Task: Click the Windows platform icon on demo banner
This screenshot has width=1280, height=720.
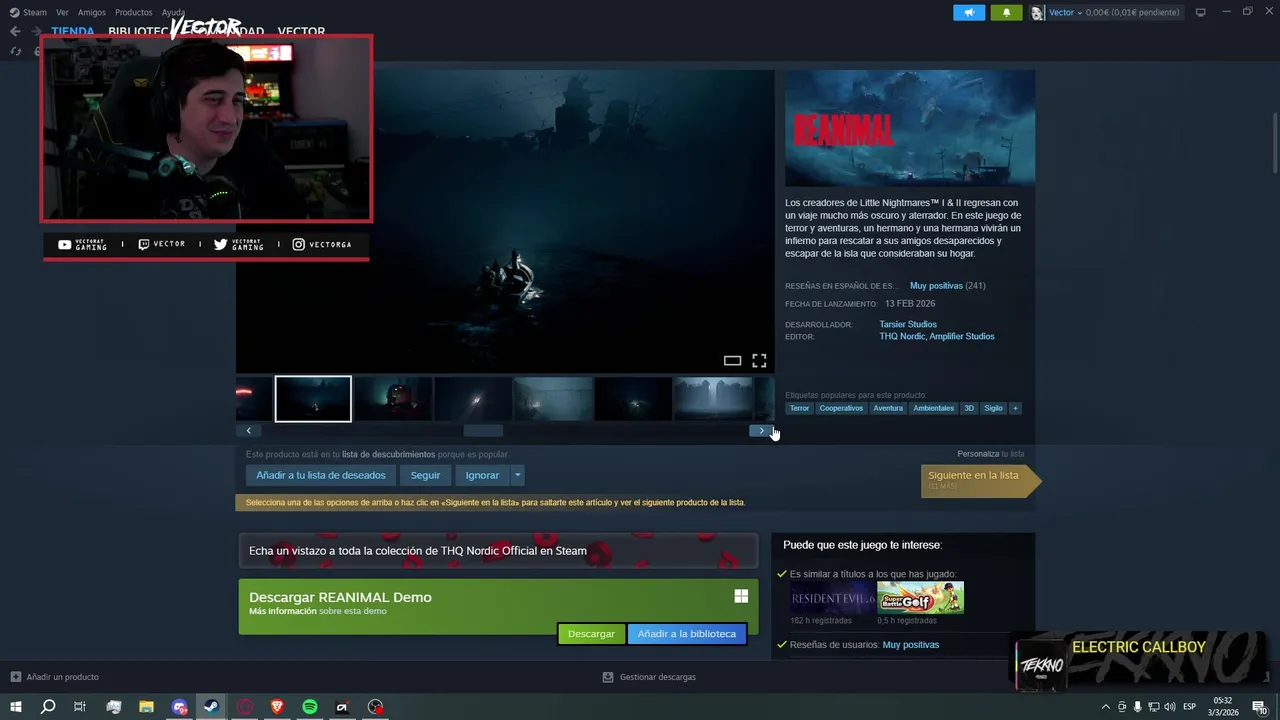Action: click(741, 596)
